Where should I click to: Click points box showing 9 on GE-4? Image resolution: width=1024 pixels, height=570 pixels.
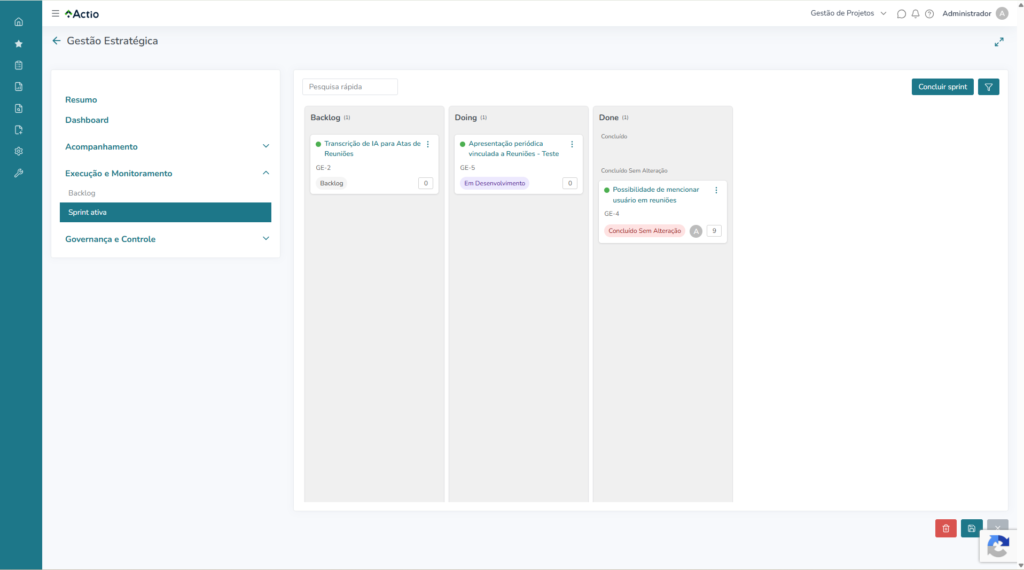[714, 231]
